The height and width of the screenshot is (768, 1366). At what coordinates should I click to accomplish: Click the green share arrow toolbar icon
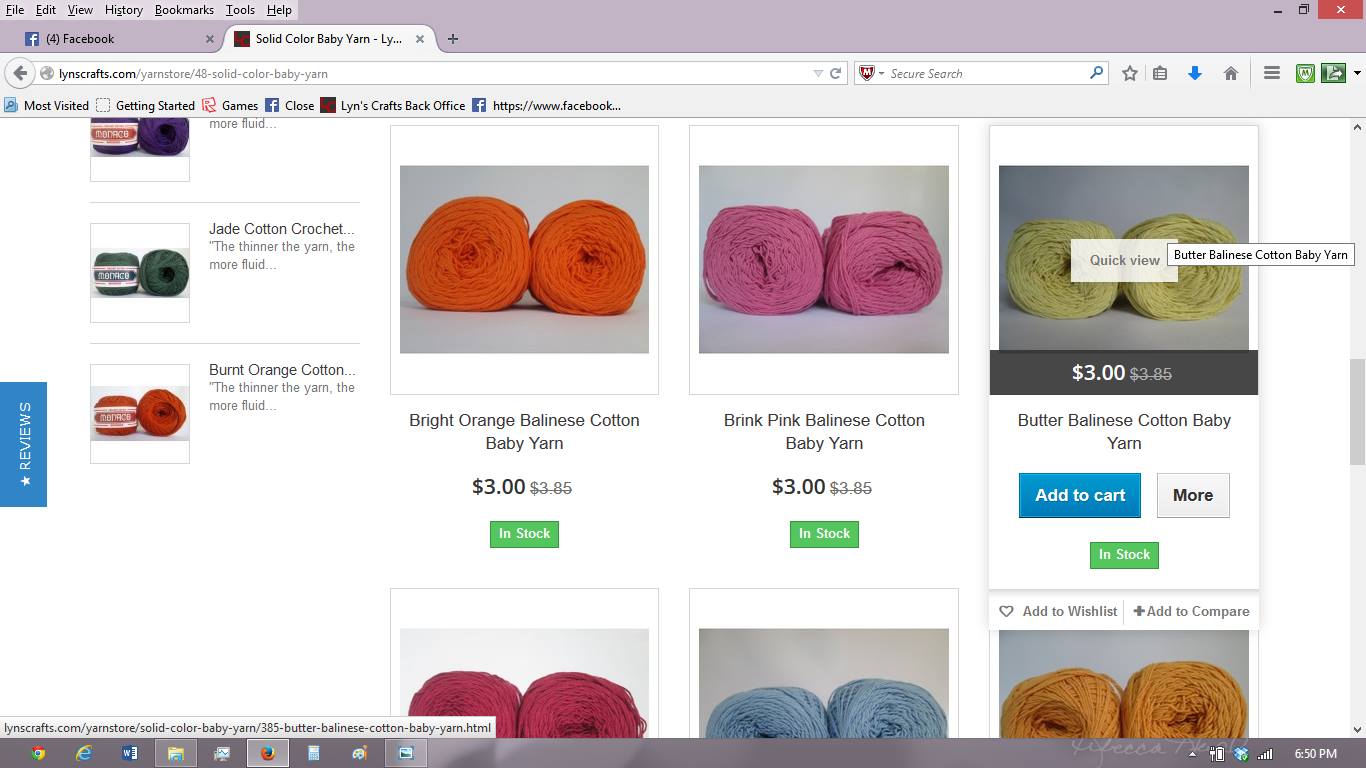[1333, 73]
